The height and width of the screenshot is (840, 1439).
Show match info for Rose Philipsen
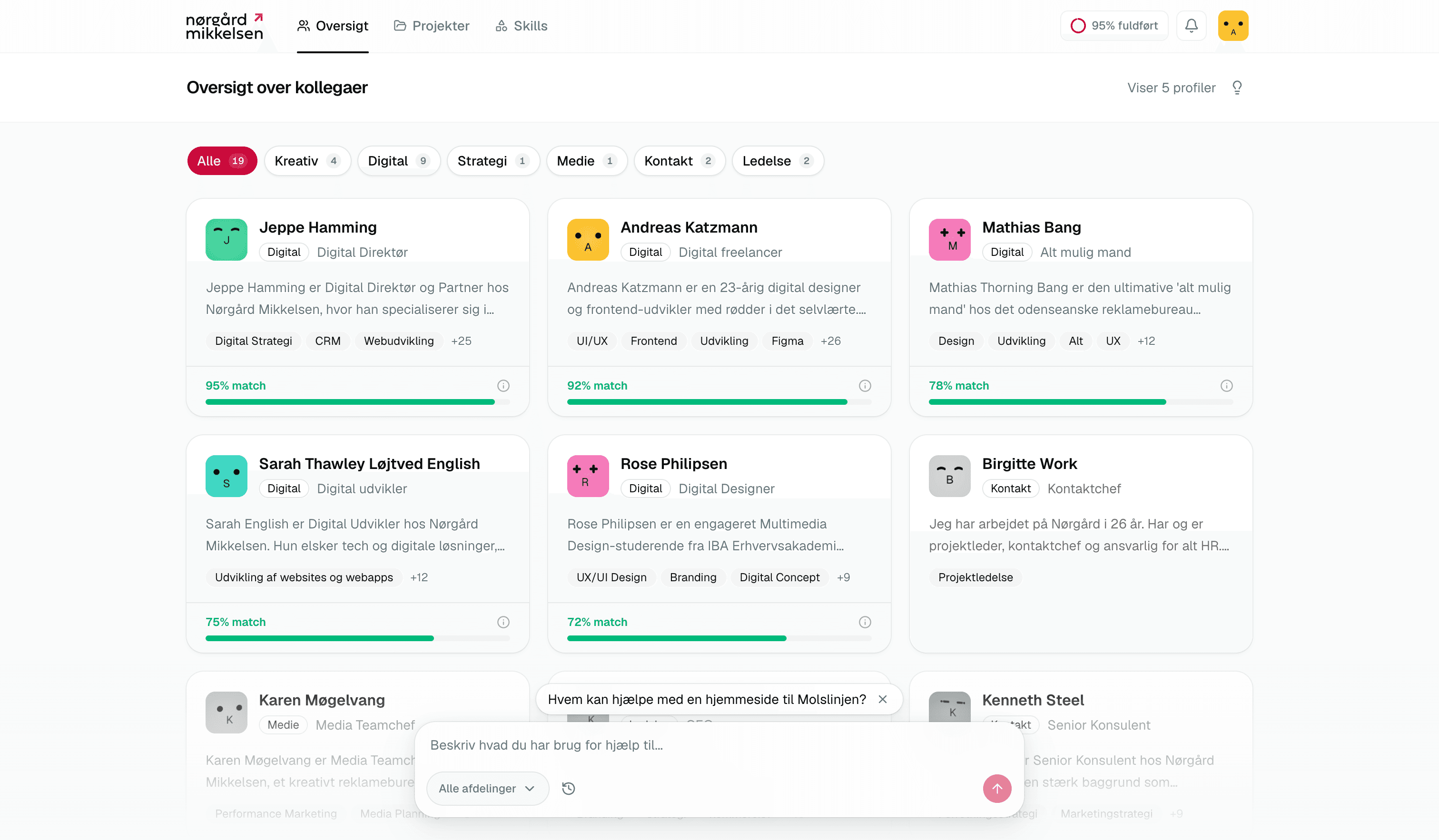click(x=865, y=622)
